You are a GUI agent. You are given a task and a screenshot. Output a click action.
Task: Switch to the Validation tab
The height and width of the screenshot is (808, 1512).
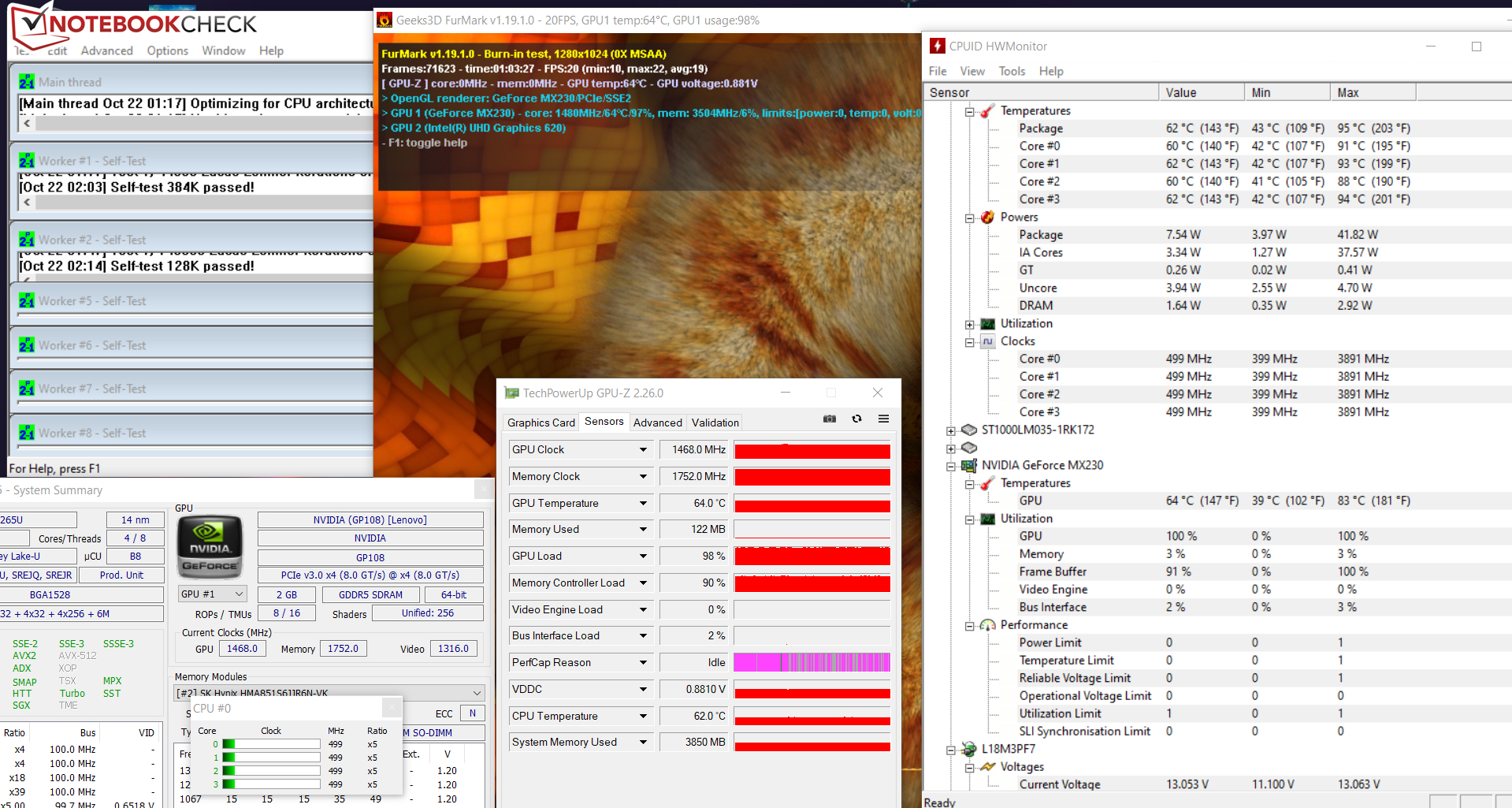(715, 423)
